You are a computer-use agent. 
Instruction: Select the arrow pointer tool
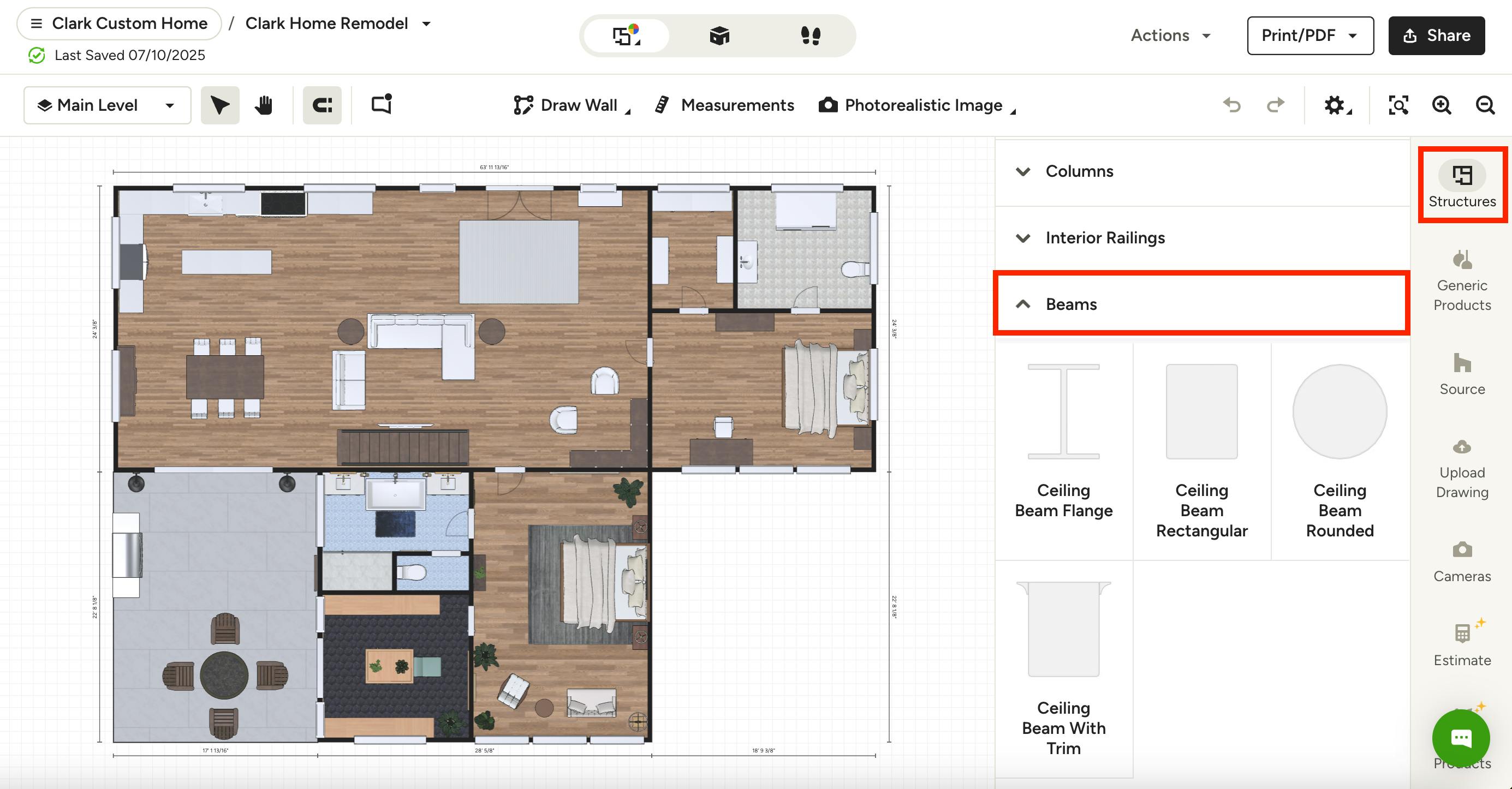pos(220,105)
